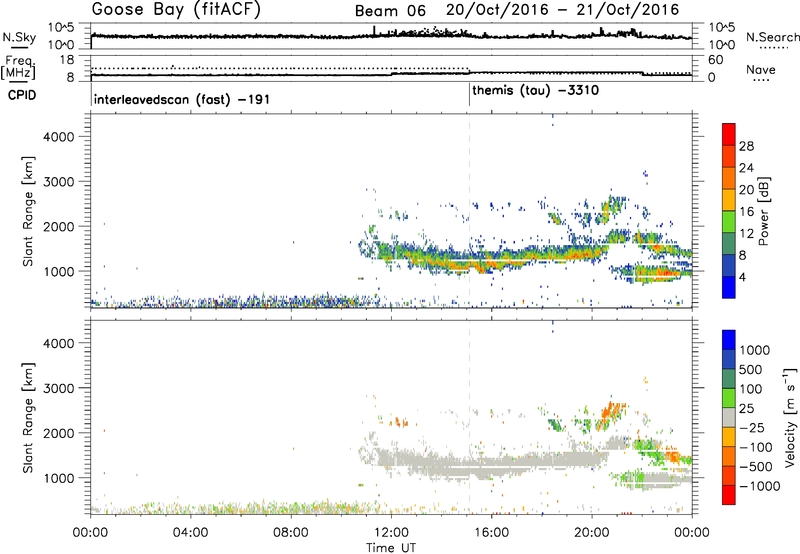Pick the light green Velocity segment between 100 and 25
This screenshot has width=800, height=554.
point(729,398)
